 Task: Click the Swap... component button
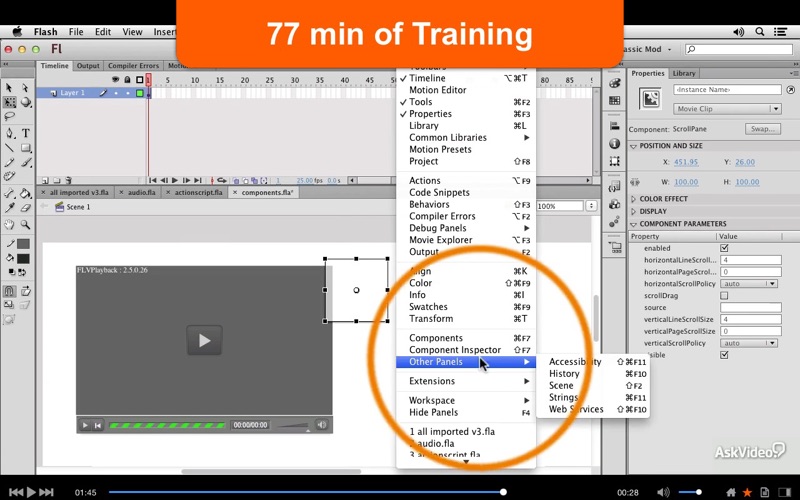pos(763,129)
